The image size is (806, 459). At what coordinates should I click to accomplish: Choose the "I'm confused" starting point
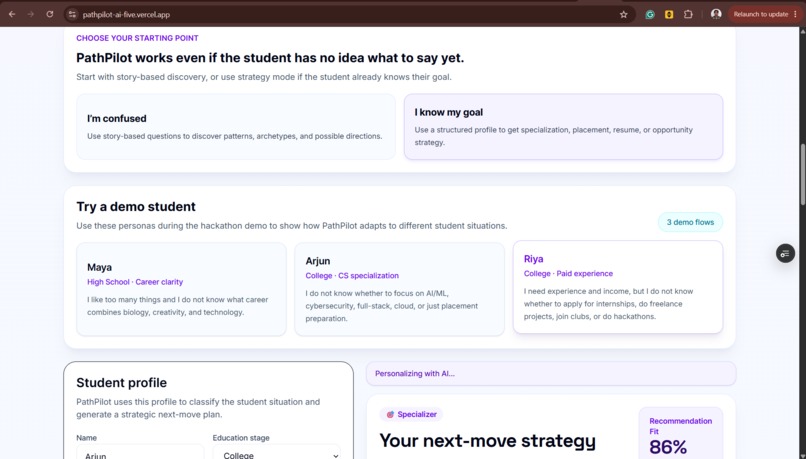tap(236, 126)
